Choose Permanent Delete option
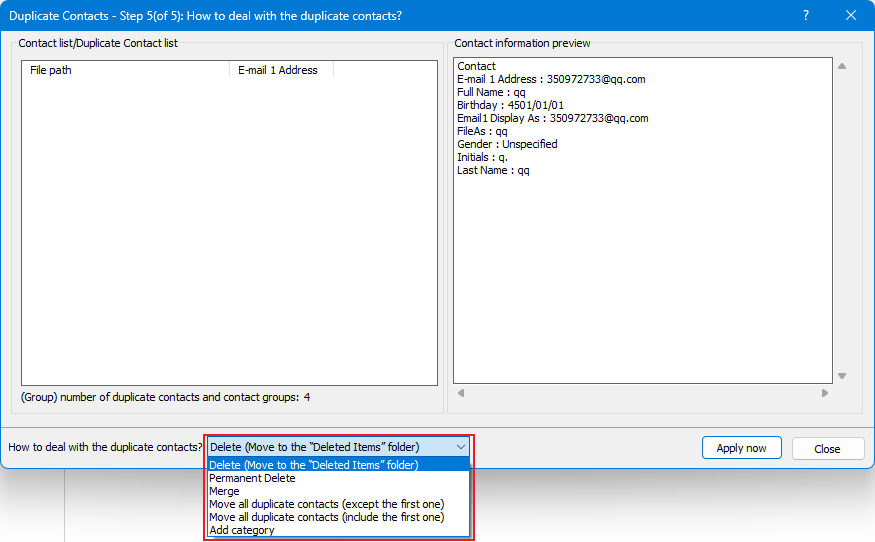 (338, 478)
